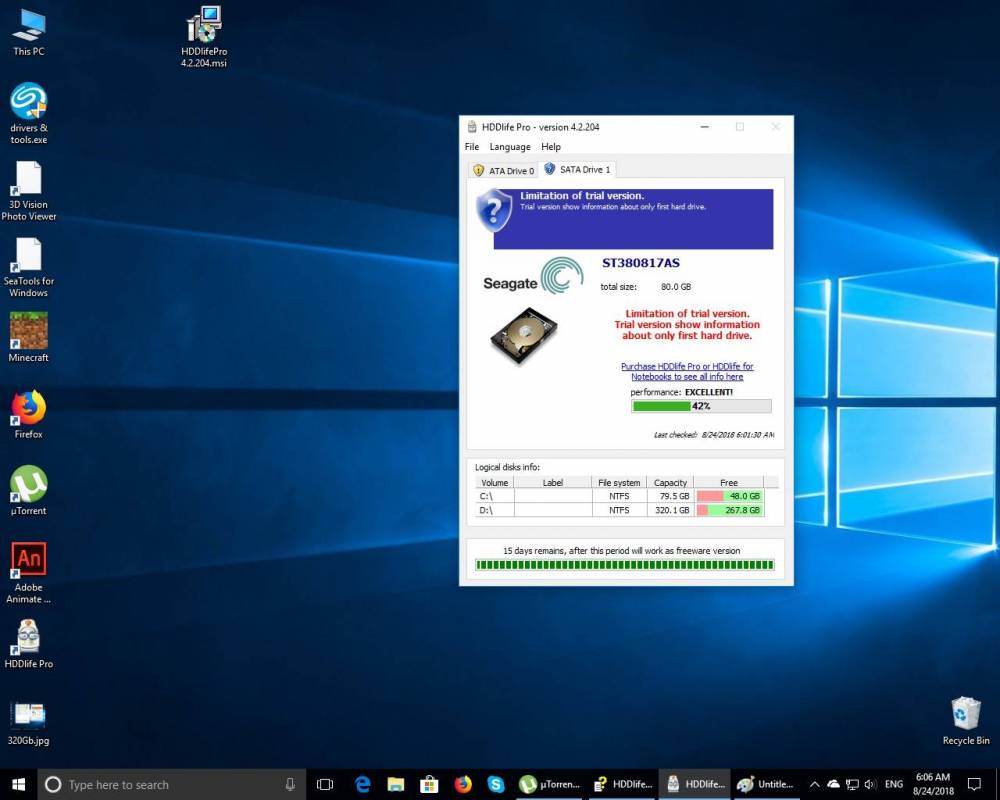This screenshot has height=800, width=1000.
Task: Switch to the ATA Drive 0 tab
Action: click(x=503, y=170)
